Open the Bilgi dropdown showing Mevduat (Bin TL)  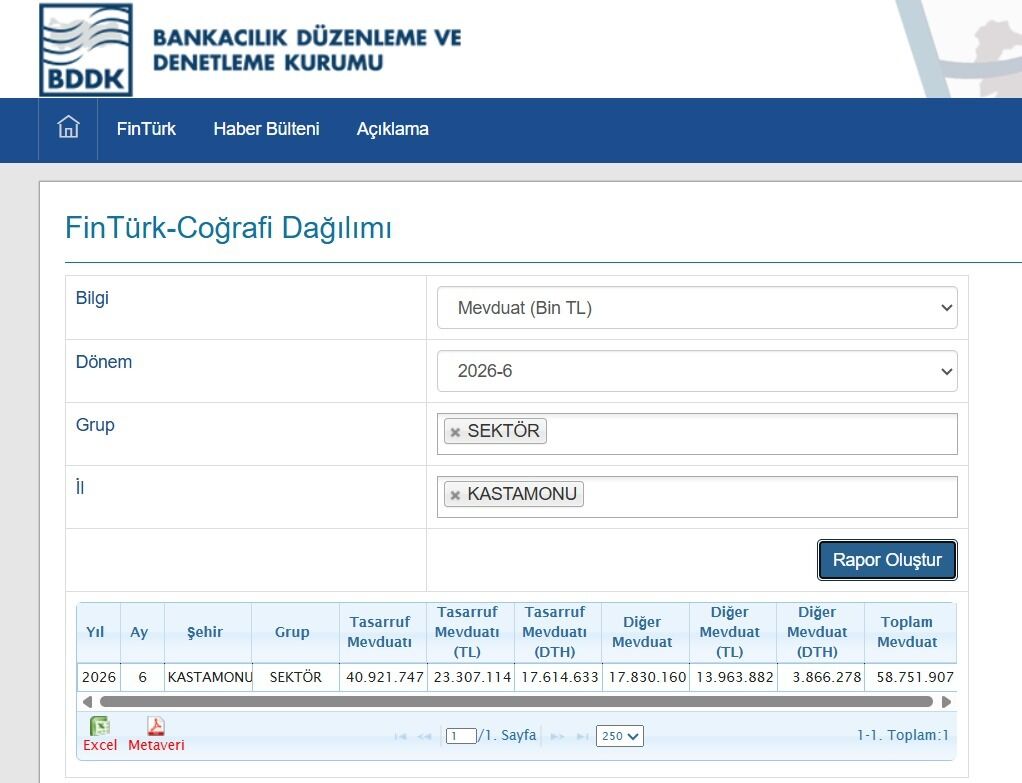(x=697, y=308)
